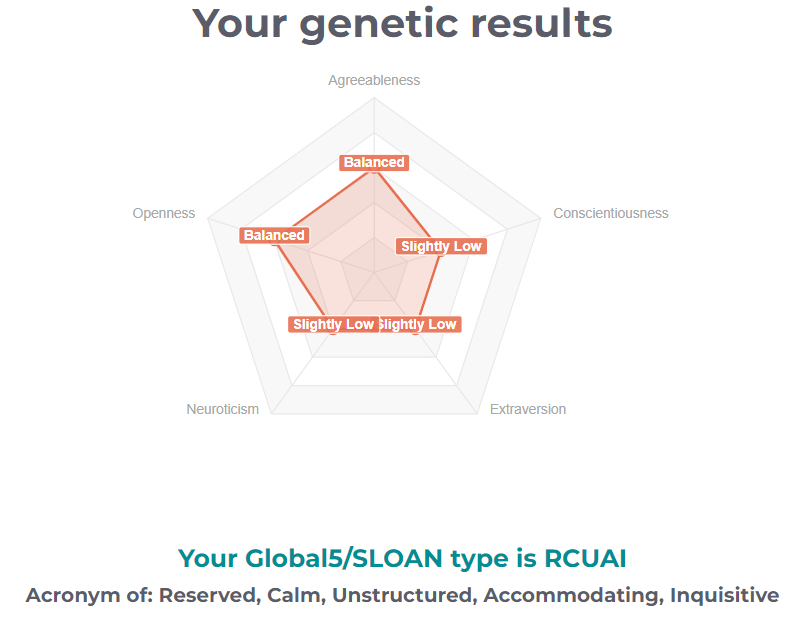Select the Balanced tag near Openness
804x625 pixels.
point(274,235)
